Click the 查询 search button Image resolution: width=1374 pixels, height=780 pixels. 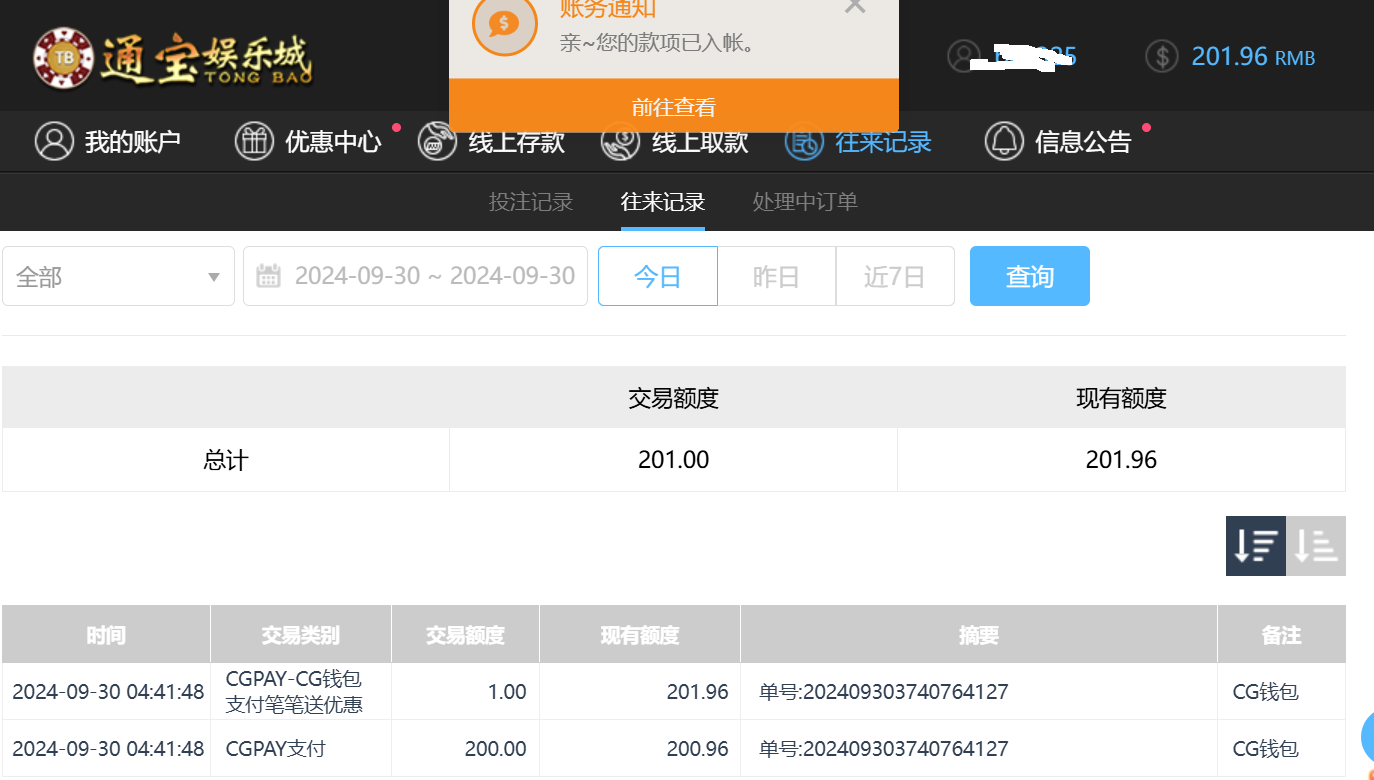[1029, 276]
